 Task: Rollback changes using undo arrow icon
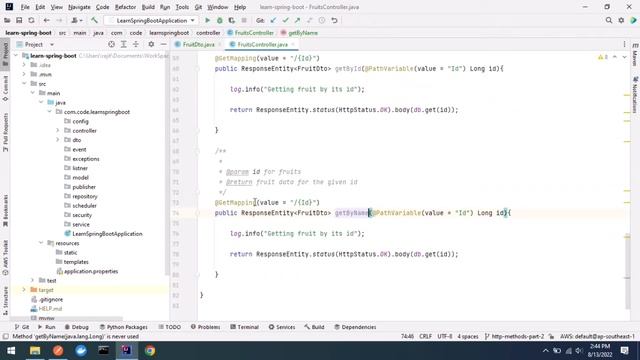pyautogui.click(x=334, y=20)
